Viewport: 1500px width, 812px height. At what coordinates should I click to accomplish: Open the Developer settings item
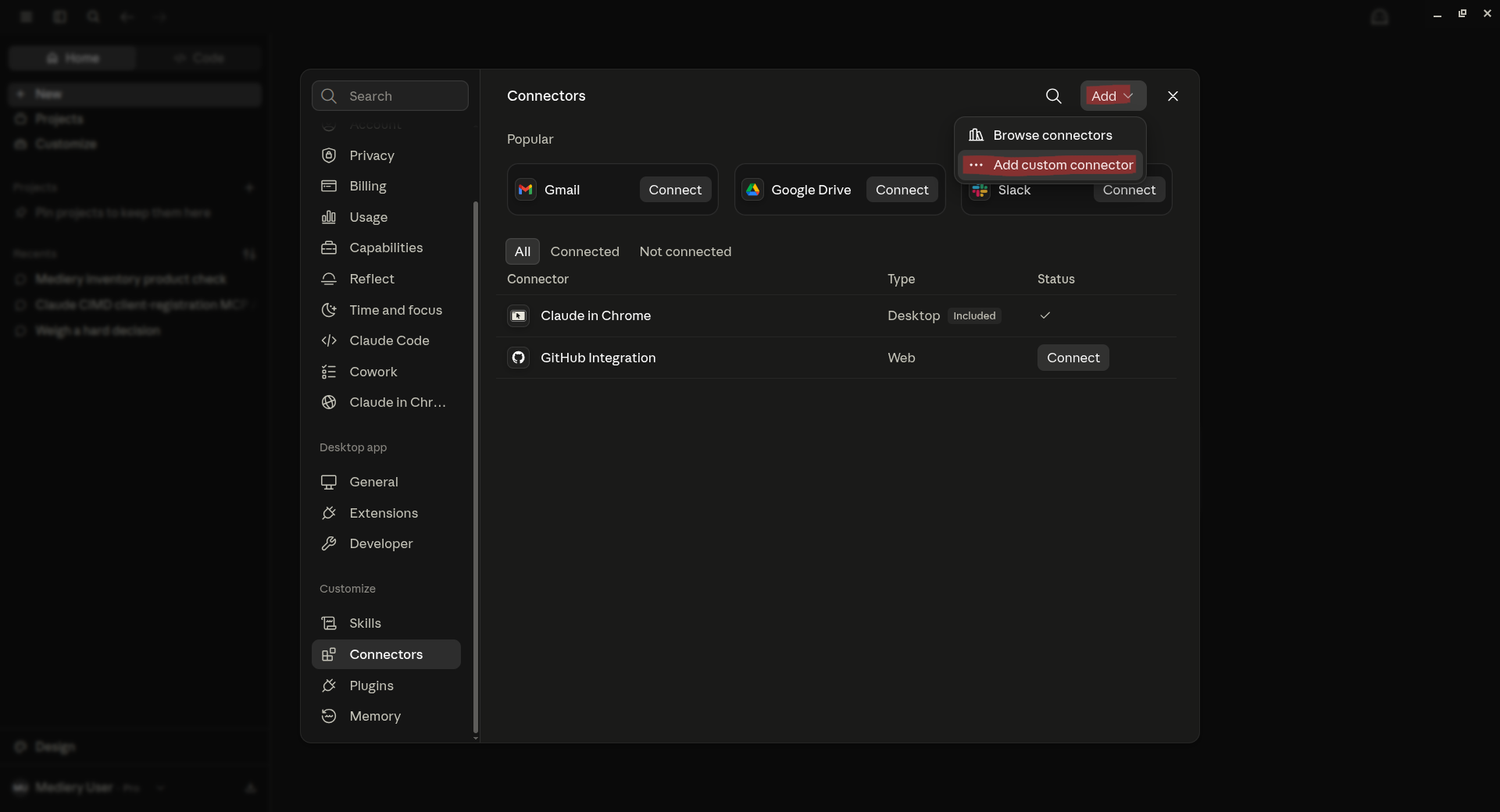pyautogui.click(x=386, y=543)
